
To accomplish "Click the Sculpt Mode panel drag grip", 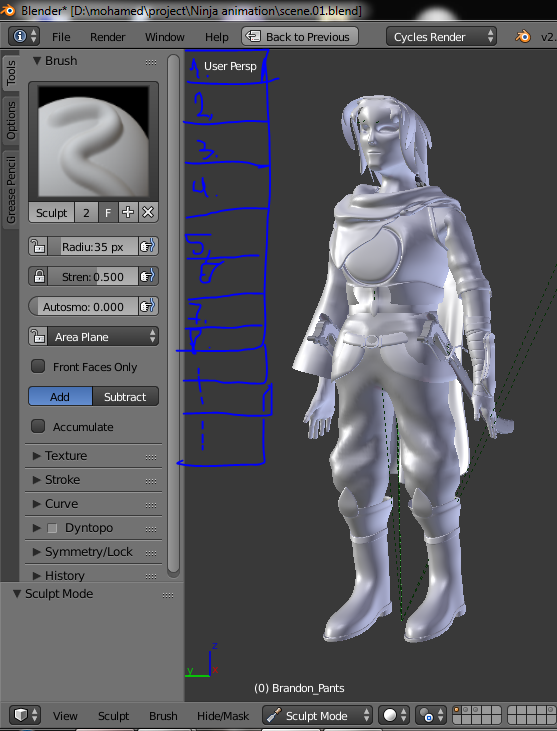I will pyautogui.click(x=168, y=595).
